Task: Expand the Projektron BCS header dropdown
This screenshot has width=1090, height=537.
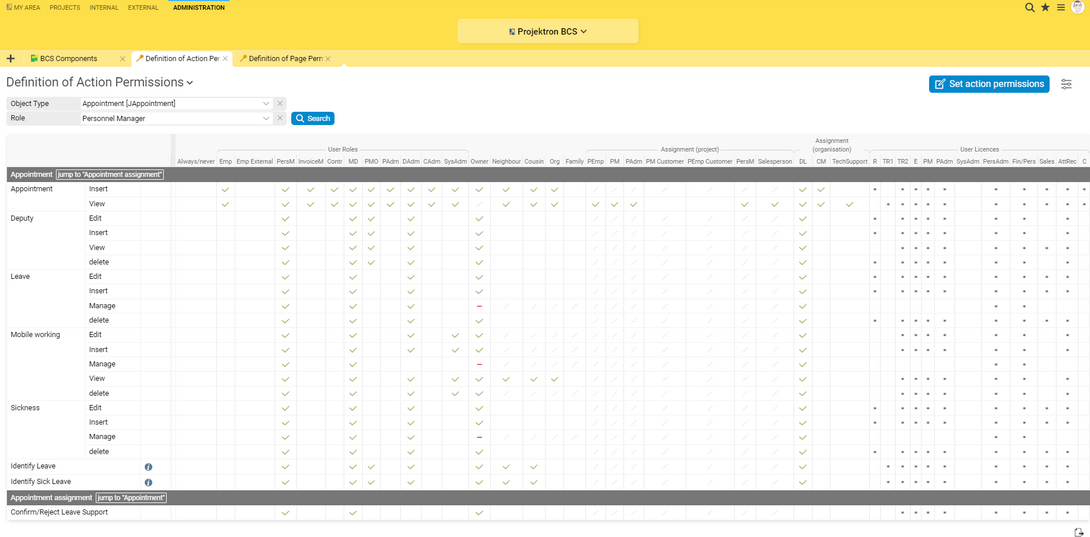Action: (x=548, y=31)
